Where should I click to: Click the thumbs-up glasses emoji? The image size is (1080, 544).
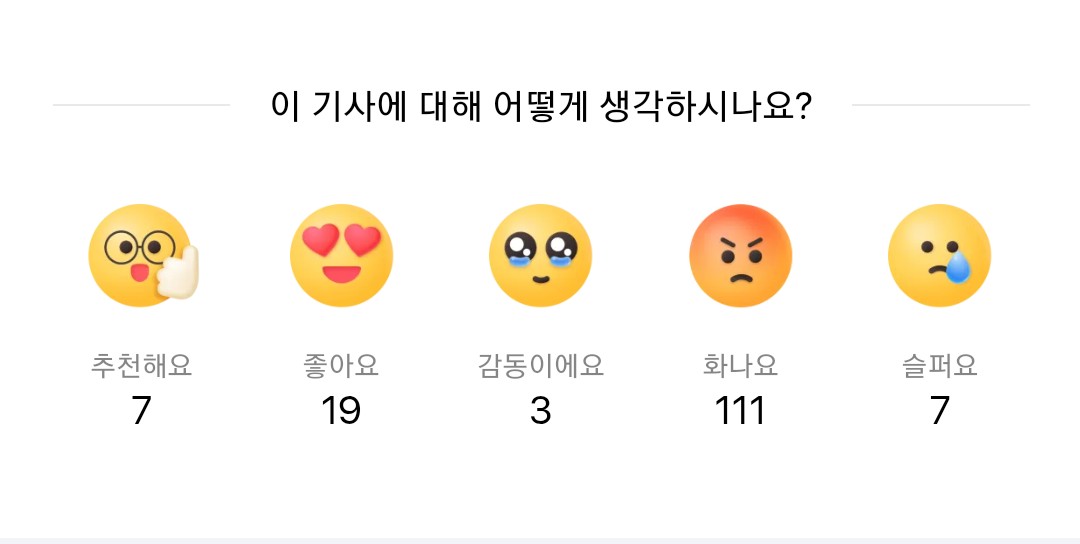[x=140, y=256]
